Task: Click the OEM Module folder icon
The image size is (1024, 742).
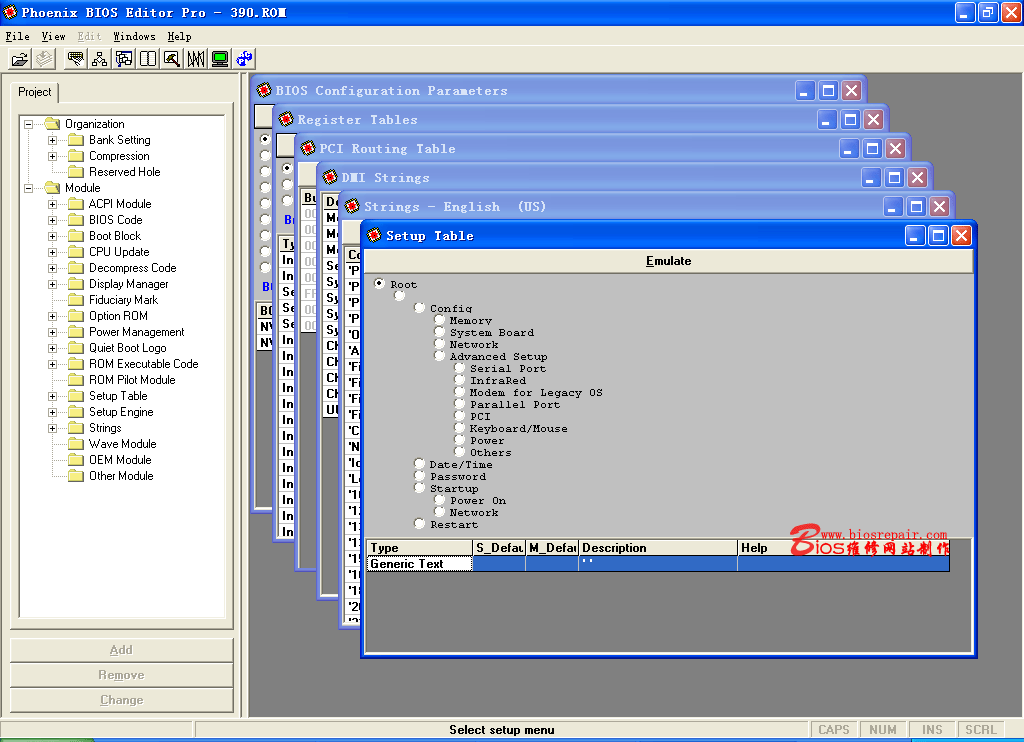Action: tap(76, 460)
